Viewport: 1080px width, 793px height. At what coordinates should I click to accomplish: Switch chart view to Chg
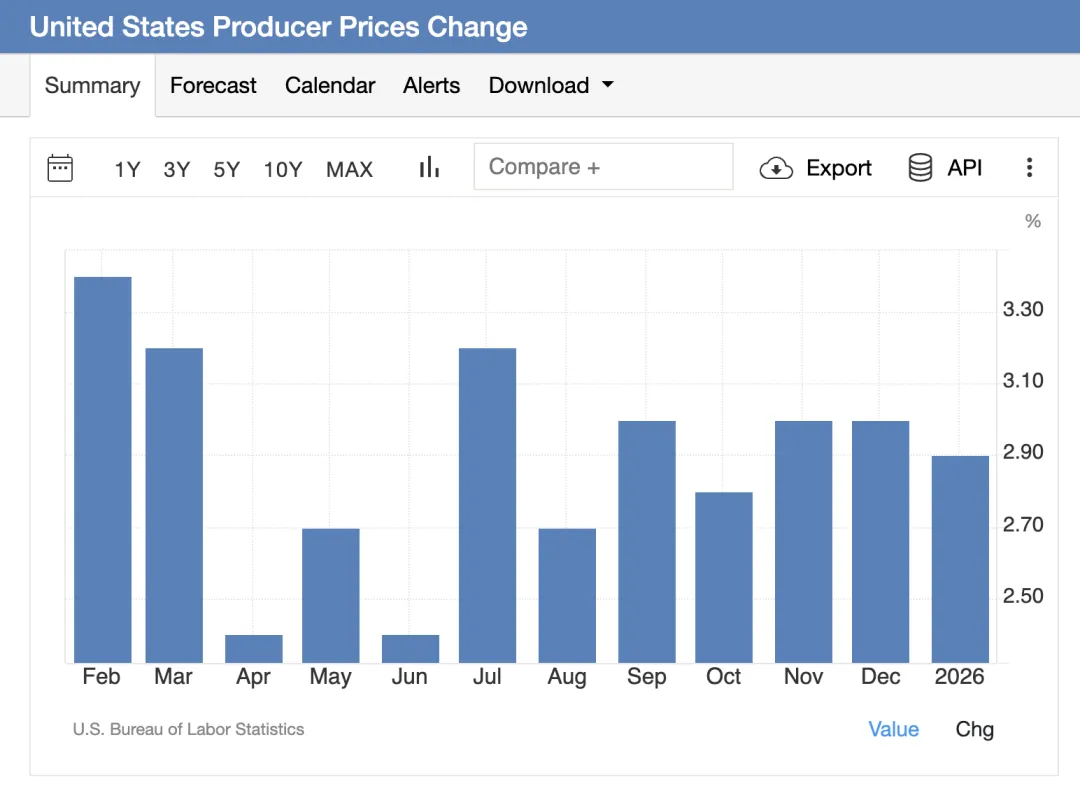[974, 729]
